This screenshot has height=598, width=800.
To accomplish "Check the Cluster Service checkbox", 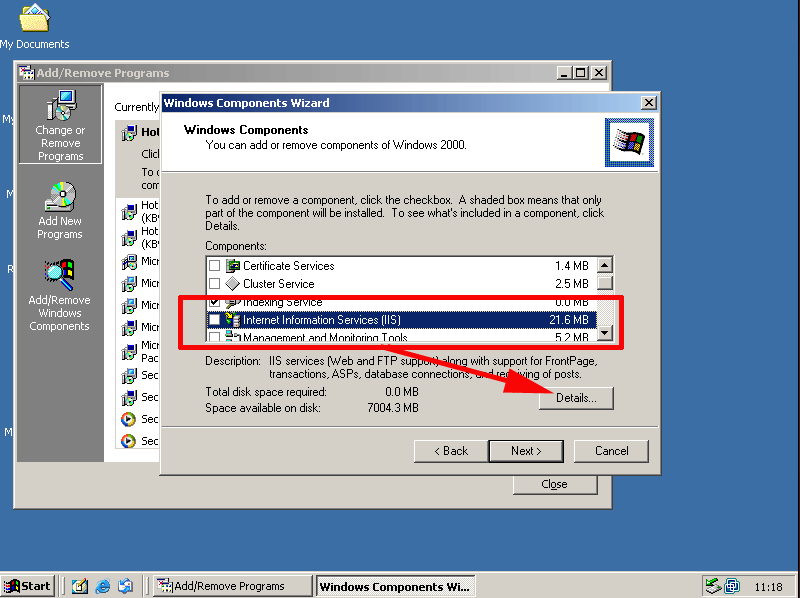I will (214, 284).
